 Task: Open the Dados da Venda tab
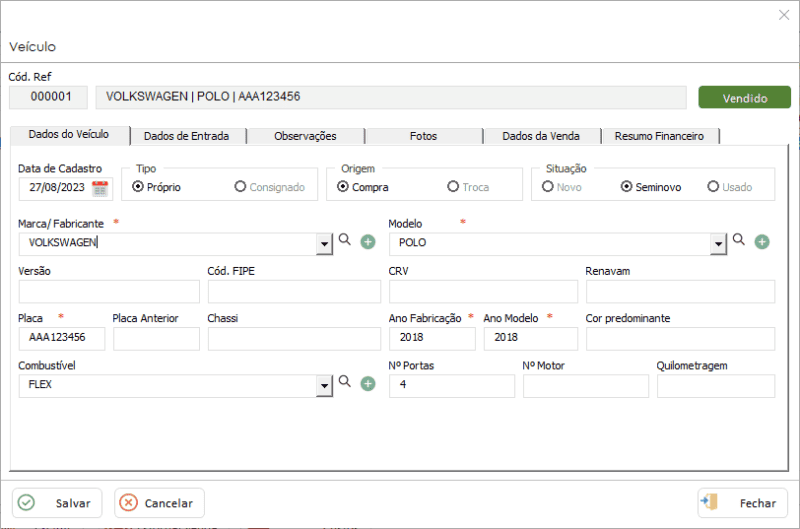click(x=541, y=136)
